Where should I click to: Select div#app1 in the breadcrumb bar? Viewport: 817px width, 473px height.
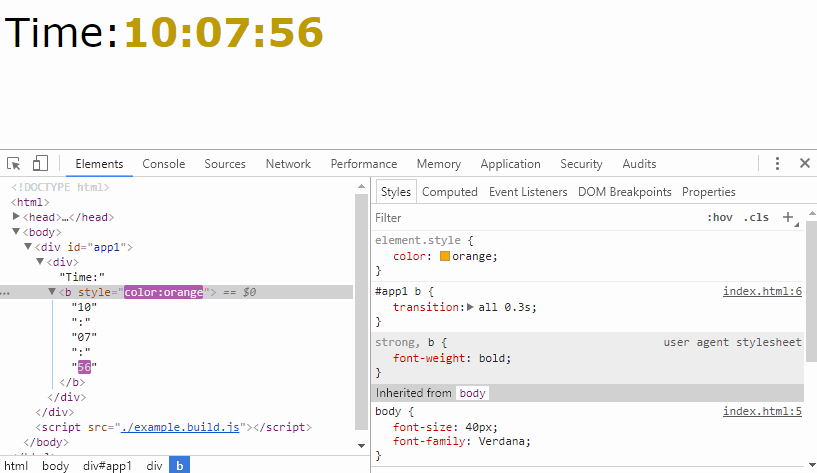tap(107, 466)
